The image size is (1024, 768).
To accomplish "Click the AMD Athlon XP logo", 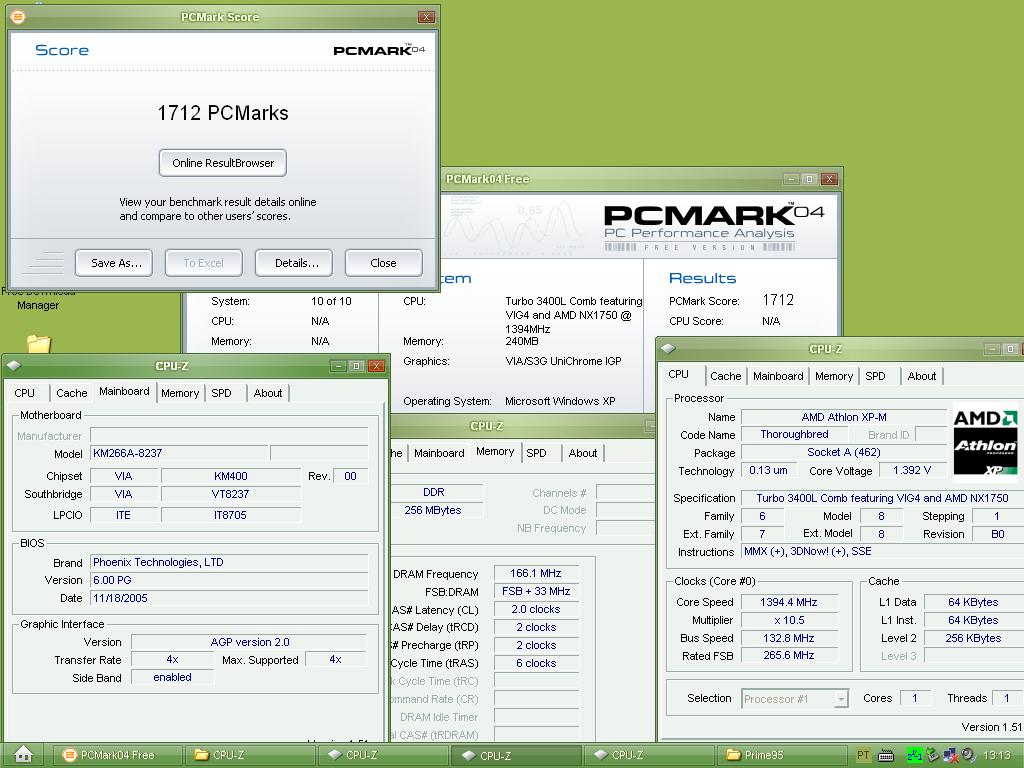I will tap(985, 443).
